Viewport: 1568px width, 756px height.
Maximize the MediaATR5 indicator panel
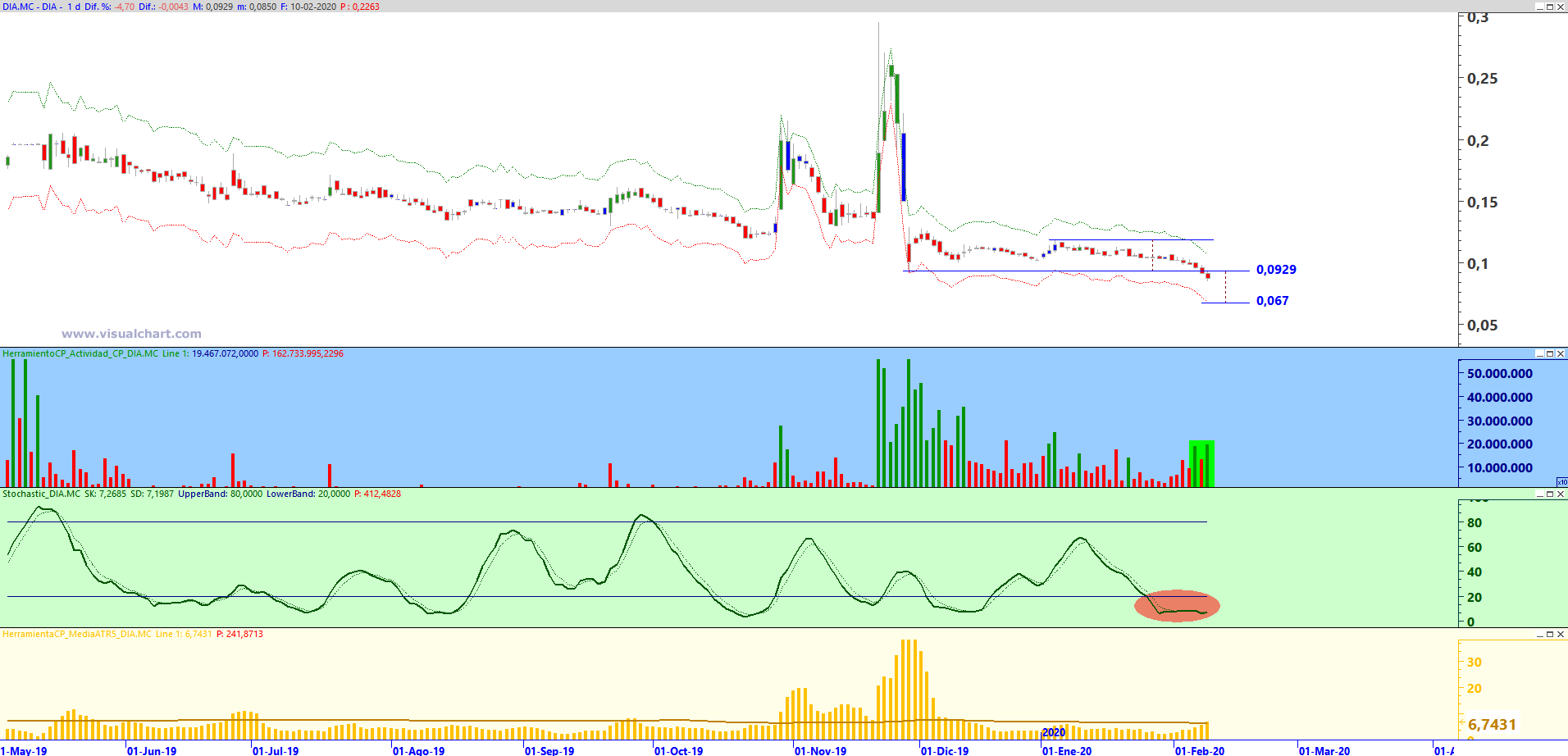click(1550, 635)
